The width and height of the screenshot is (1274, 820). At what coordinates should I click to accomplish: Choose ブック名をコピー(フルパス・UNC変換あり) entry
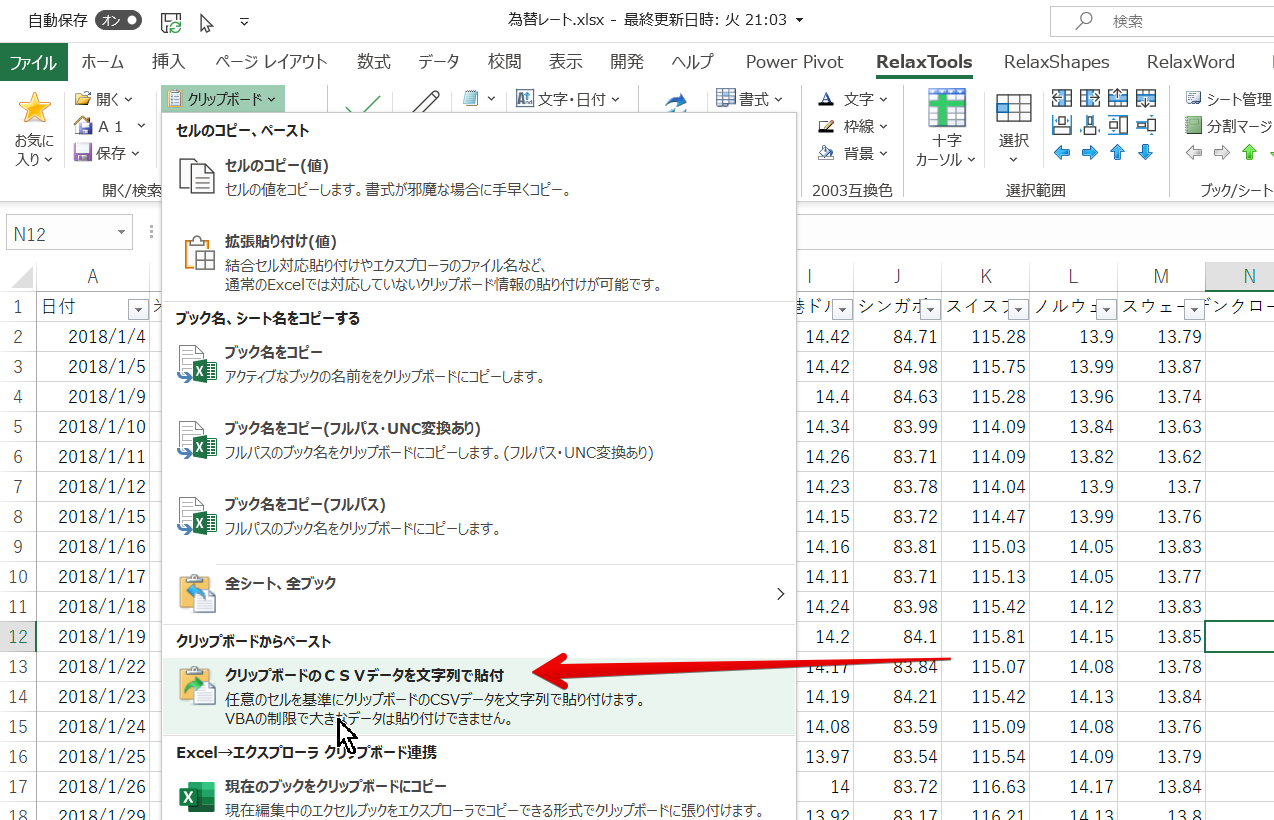click(479, 440)
